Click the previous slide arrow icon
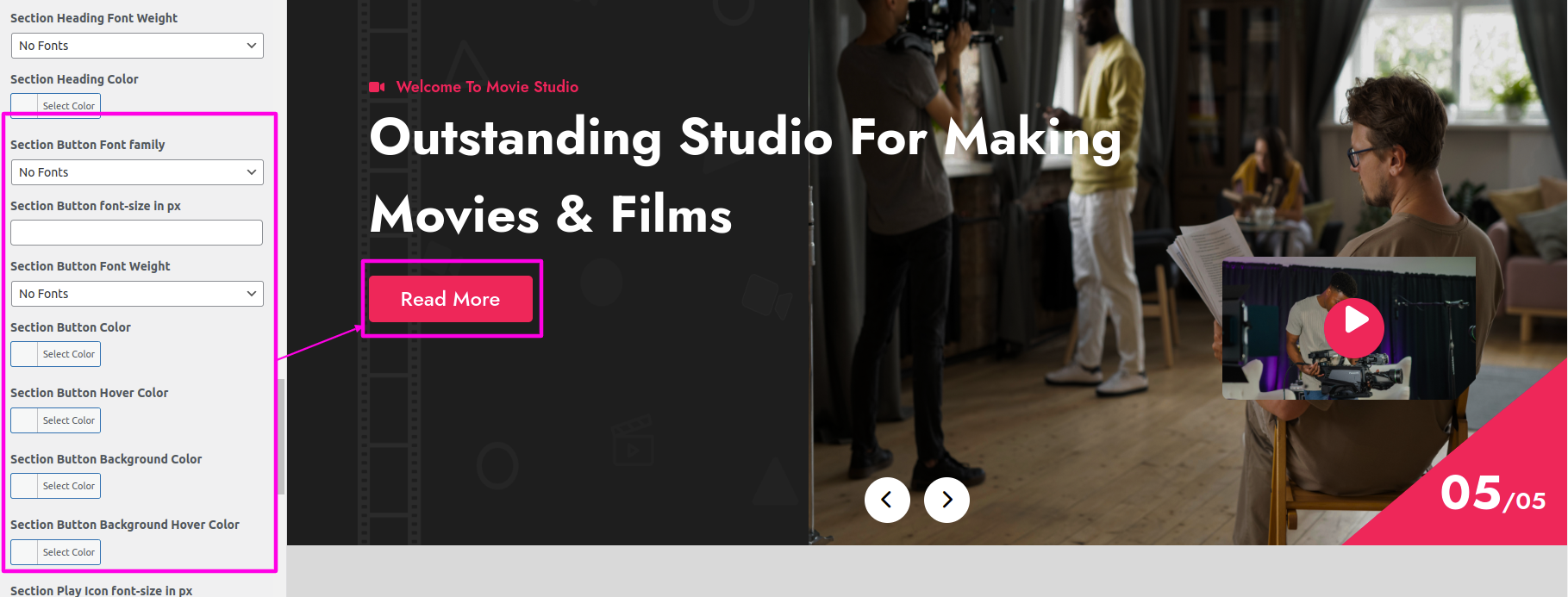 click(x=887, y=500)
